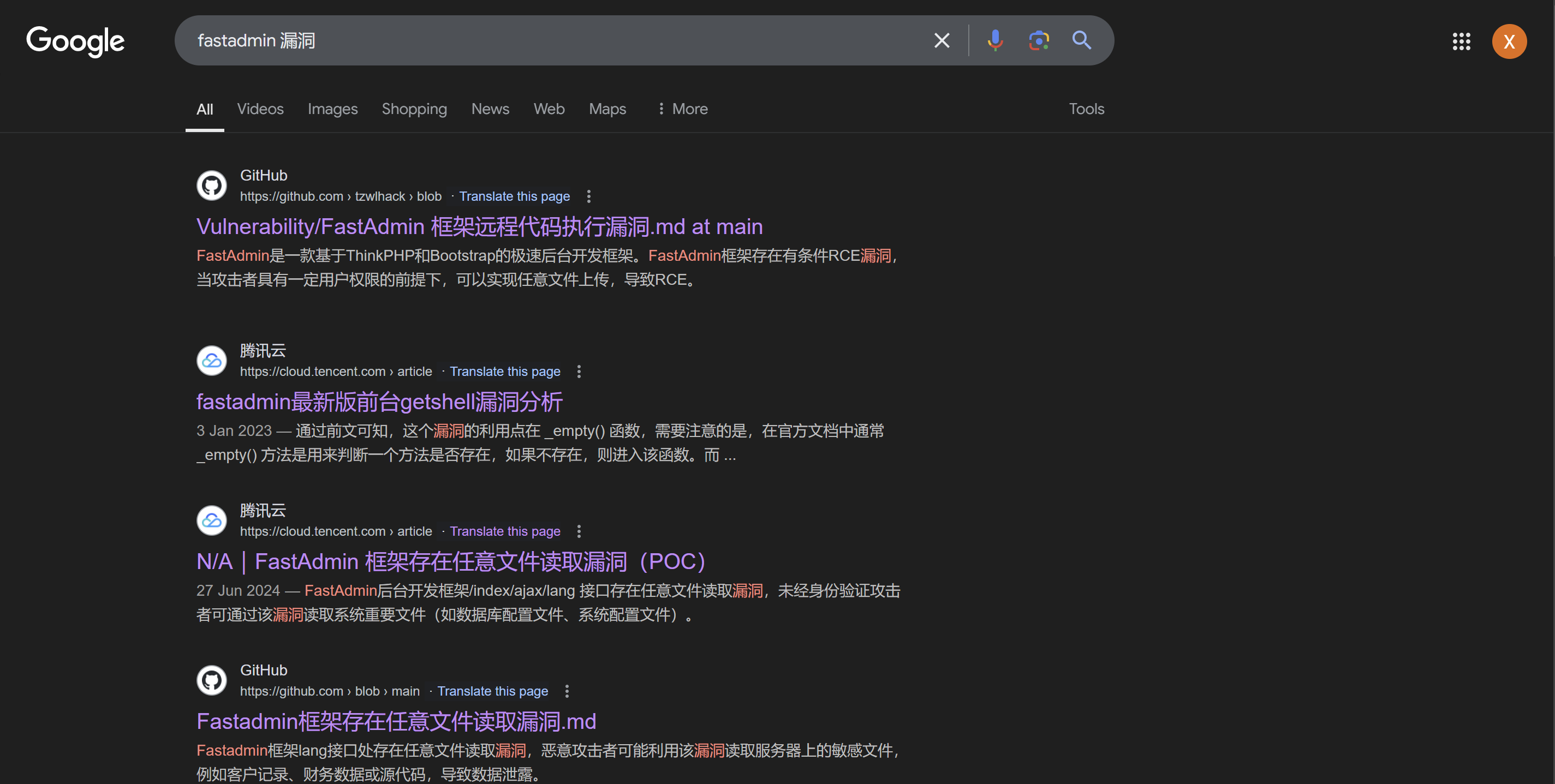The width and height of the screenshot is (1555, 784).
Task: Open more options for POC Tencent result
Action: point(579,531)
